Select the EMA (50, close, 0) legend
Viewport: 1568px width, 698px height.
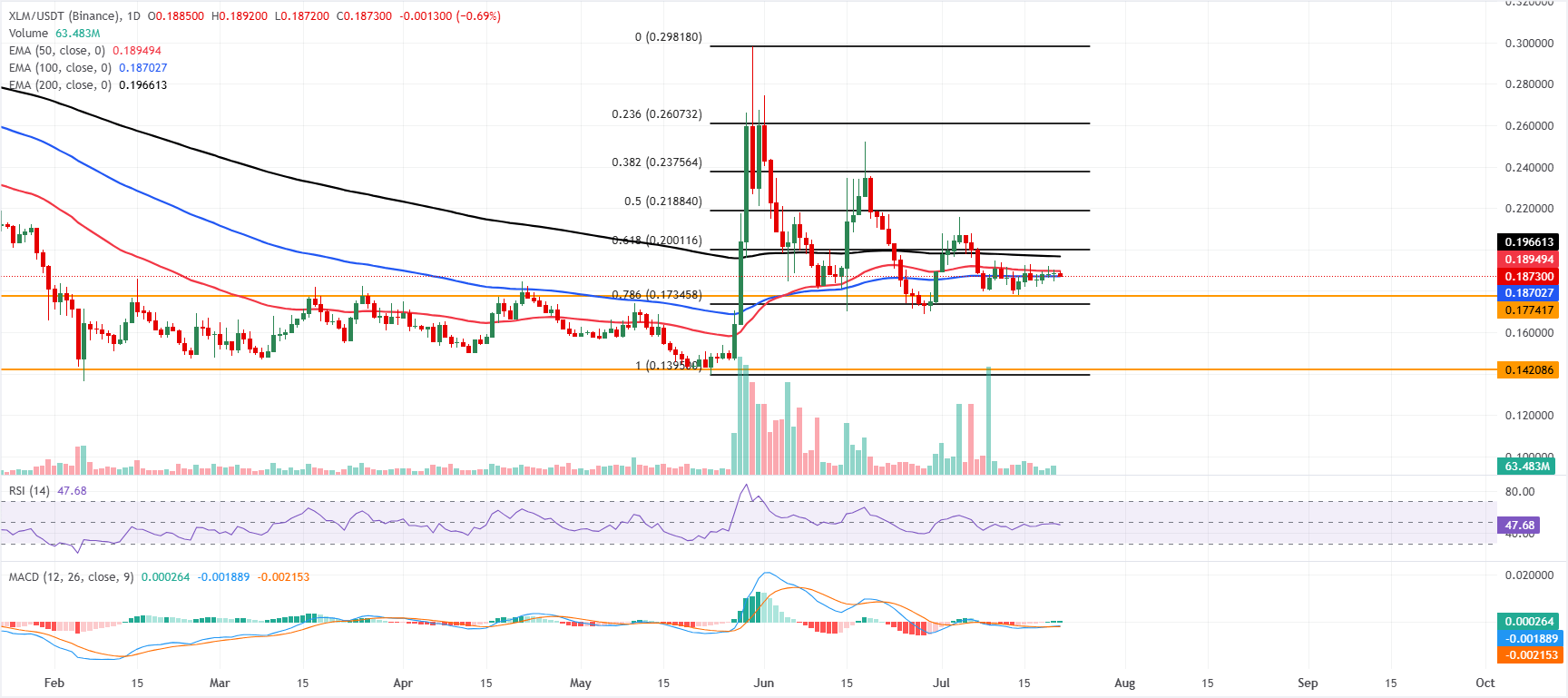pos(85,51)
